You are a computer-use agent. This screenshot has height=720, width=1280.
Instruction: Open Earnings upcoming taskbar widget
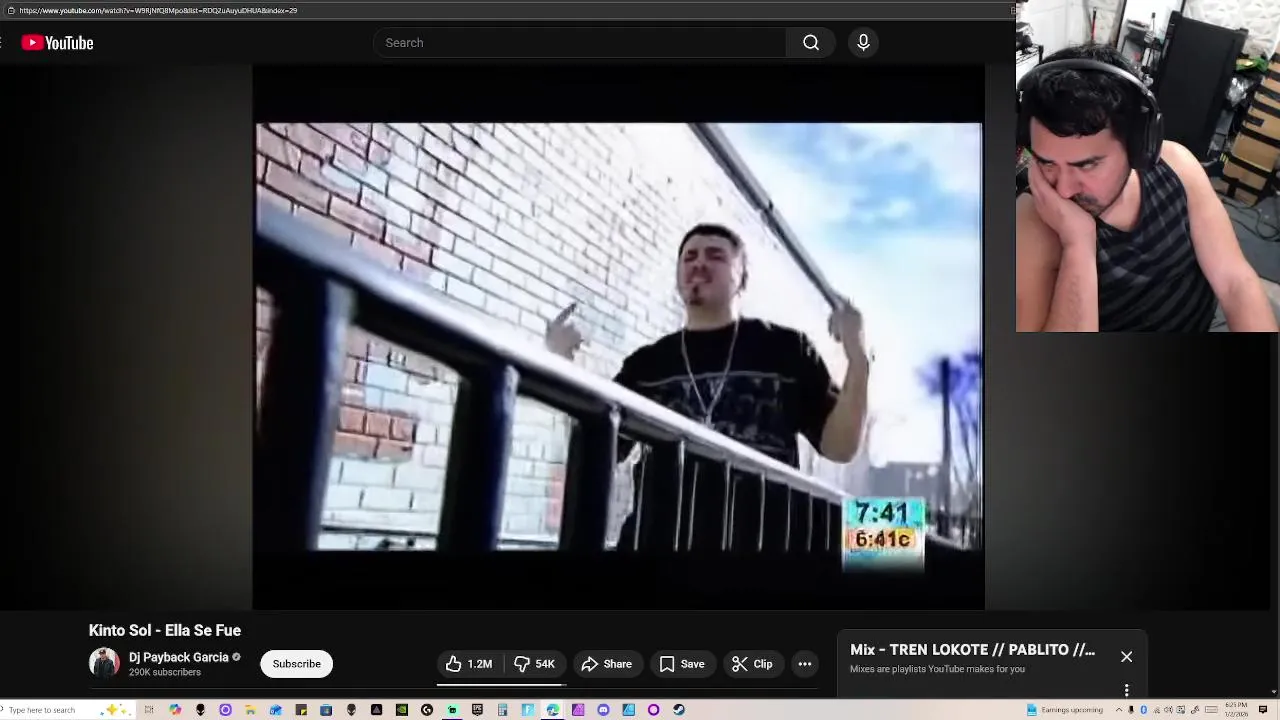point(1065,710)
